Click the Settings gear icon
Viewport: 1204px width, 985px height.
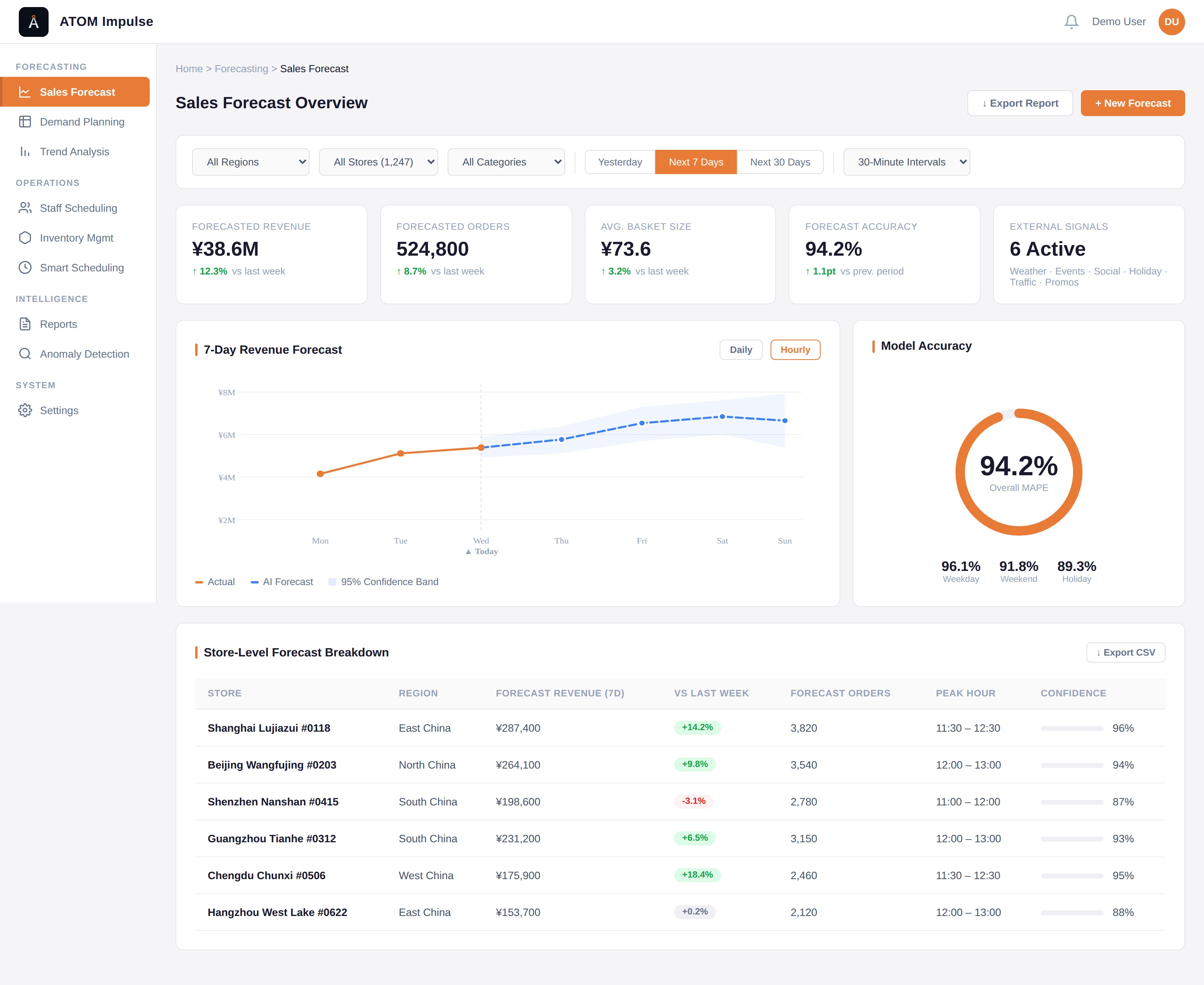[25, 410]
